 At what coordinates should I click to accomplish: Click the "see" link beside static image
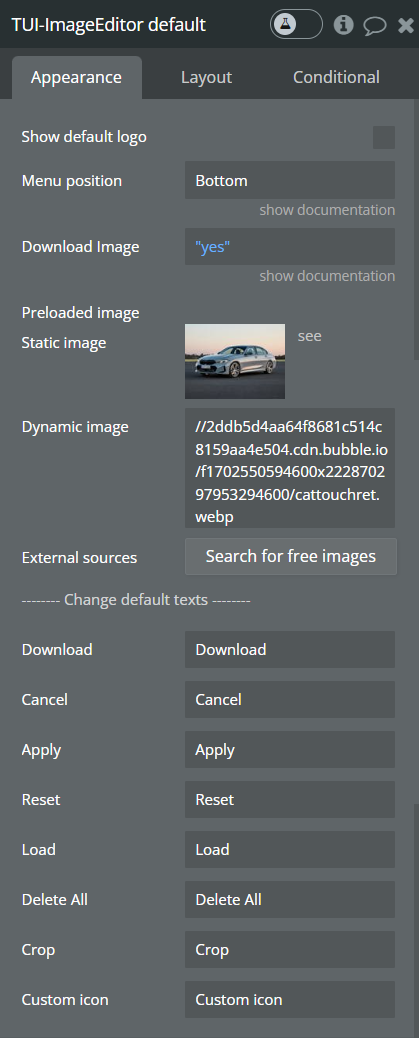point(310,336)
